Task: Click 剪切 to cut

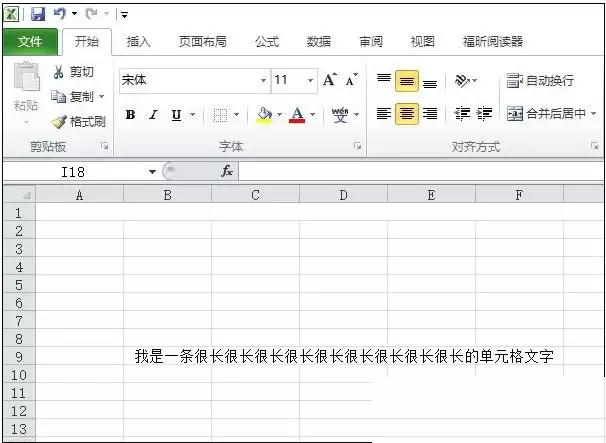Action: tap(73, 72)
